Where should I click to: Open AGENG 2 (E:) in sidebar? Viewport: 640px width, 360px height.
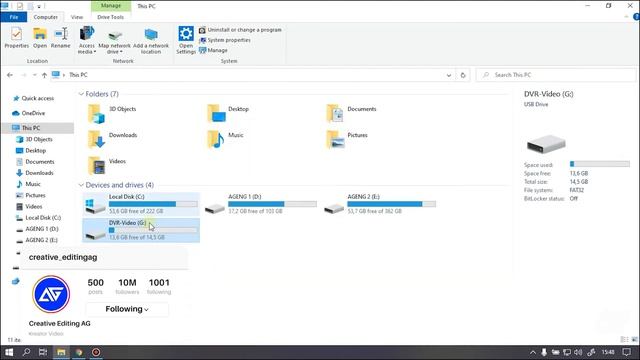point(38,240)
